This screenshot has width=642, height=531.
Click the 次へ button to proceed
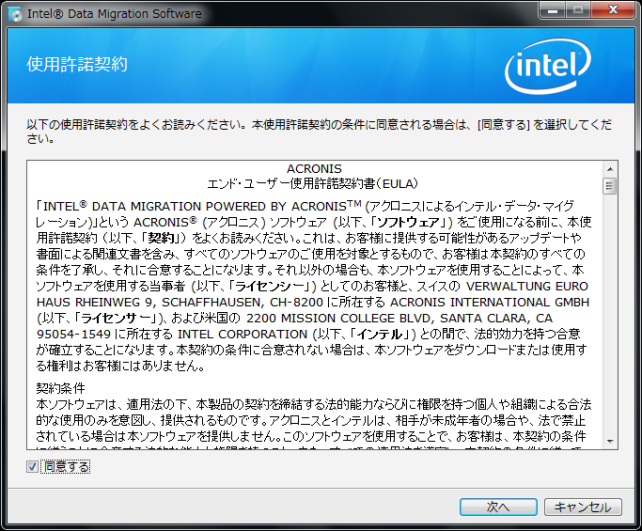click(498, 507)
